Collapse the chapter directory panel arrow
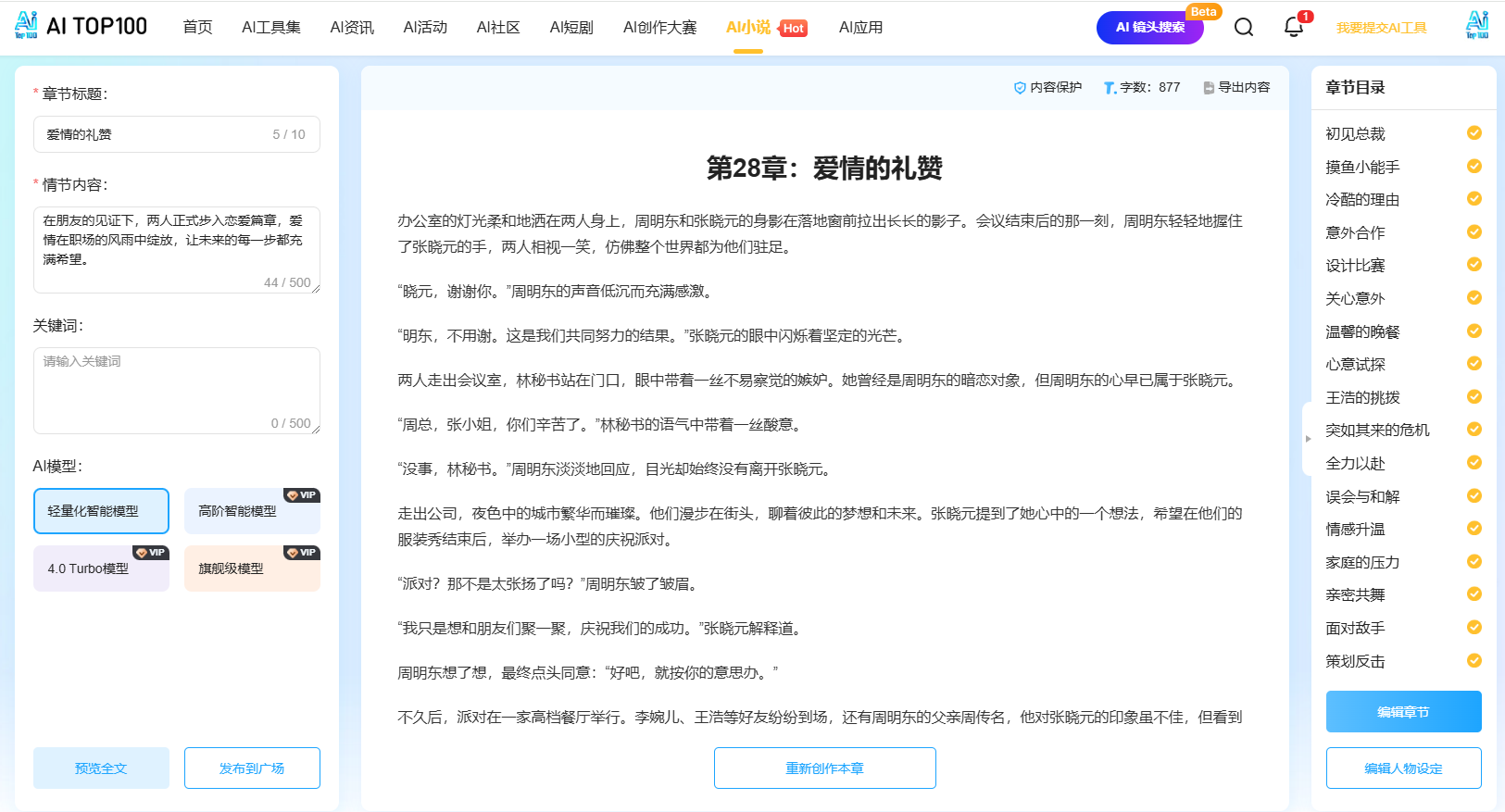1505x812 pixels. pos(1308,439)
